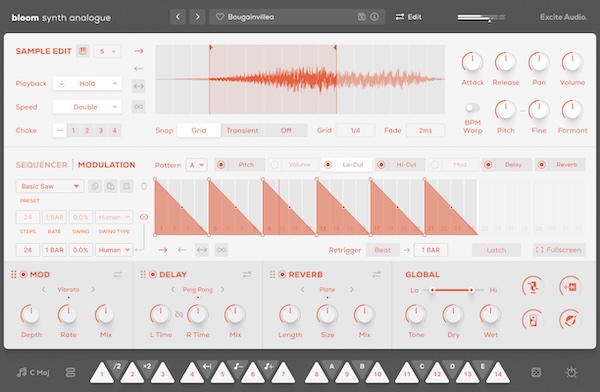Screen dimensions: 600x392
Task: Save preset disk icon
Action: tap(361, 17)
